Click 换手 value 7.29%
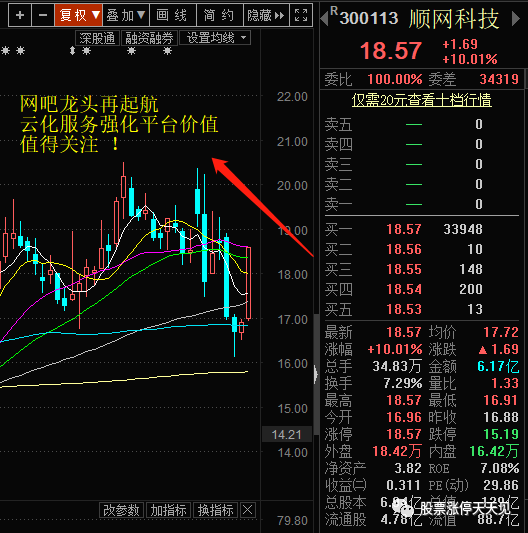 click(403, 383)
